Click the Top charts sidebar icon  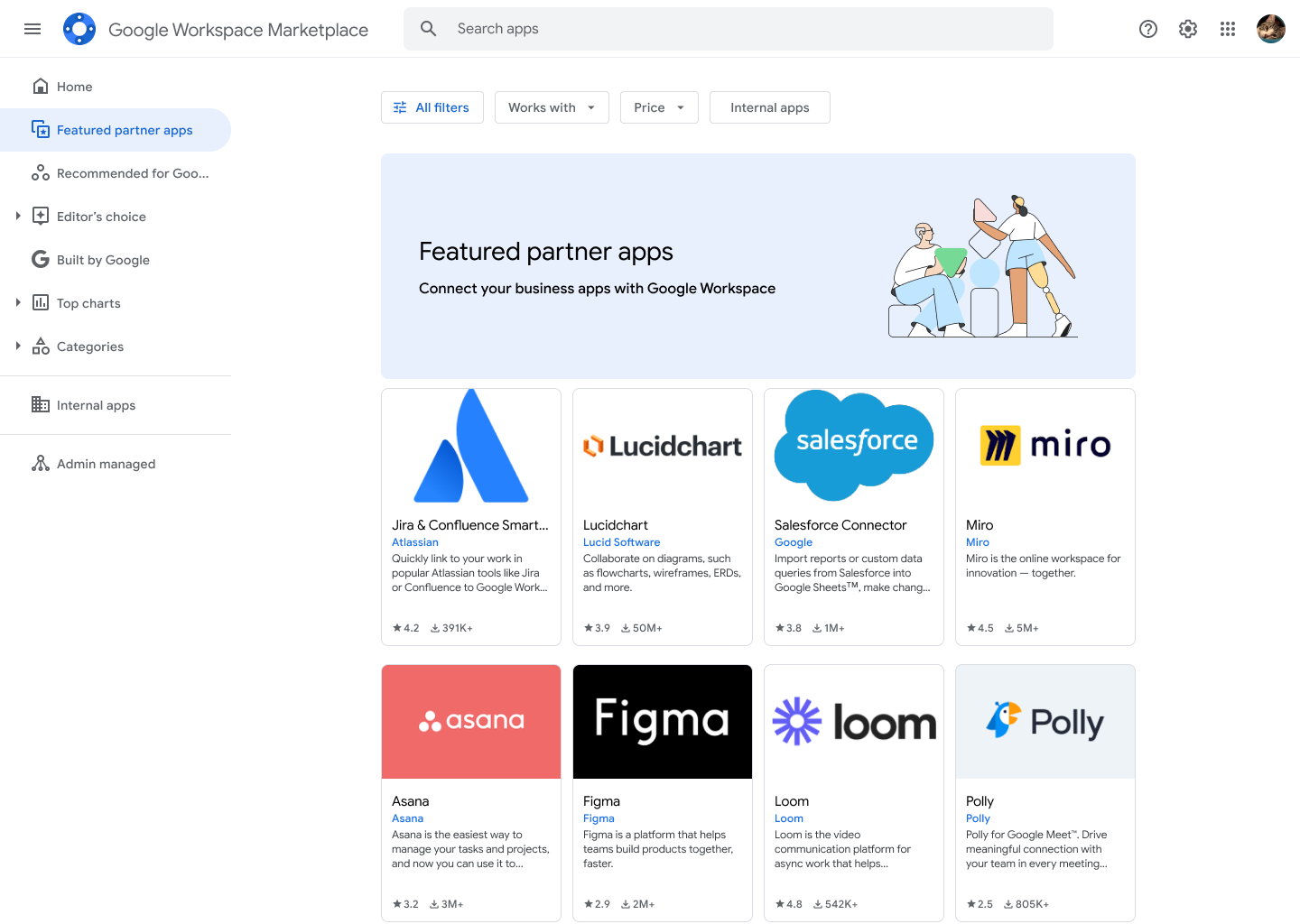41,303
